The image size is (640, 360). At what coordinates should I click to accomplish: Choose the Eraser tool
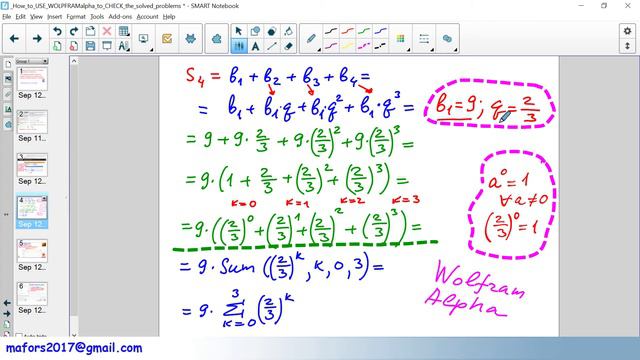coord(289,46)
